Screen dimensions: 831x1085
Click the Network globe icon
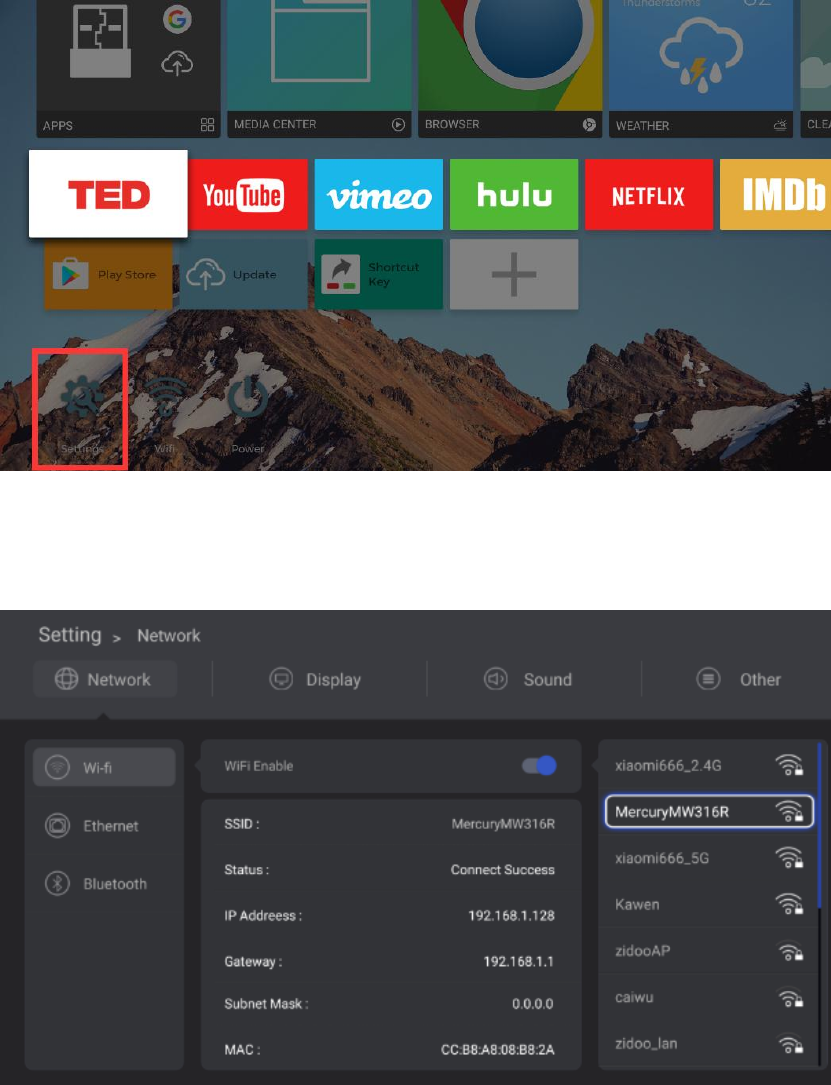[66, 679]
